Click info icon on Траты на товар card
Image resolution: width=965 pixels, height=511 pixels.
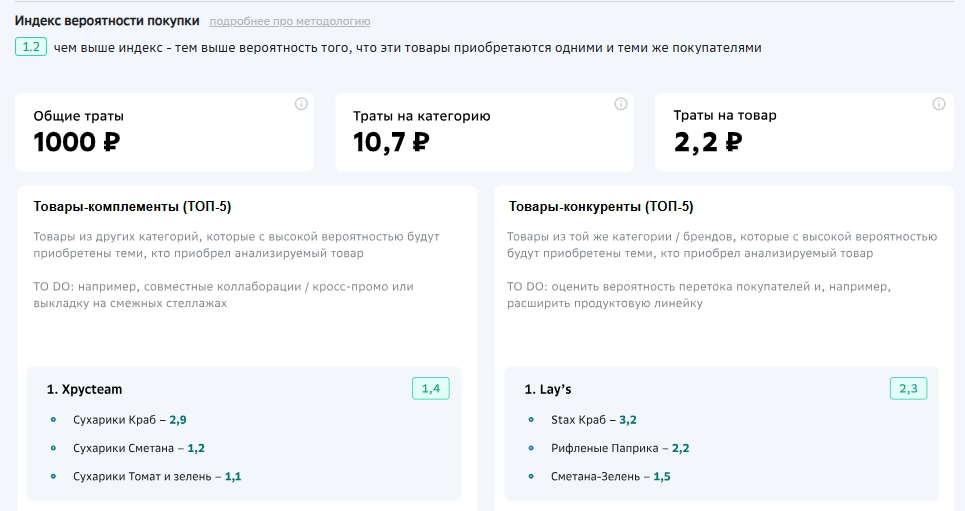click(x=939, y=104)
